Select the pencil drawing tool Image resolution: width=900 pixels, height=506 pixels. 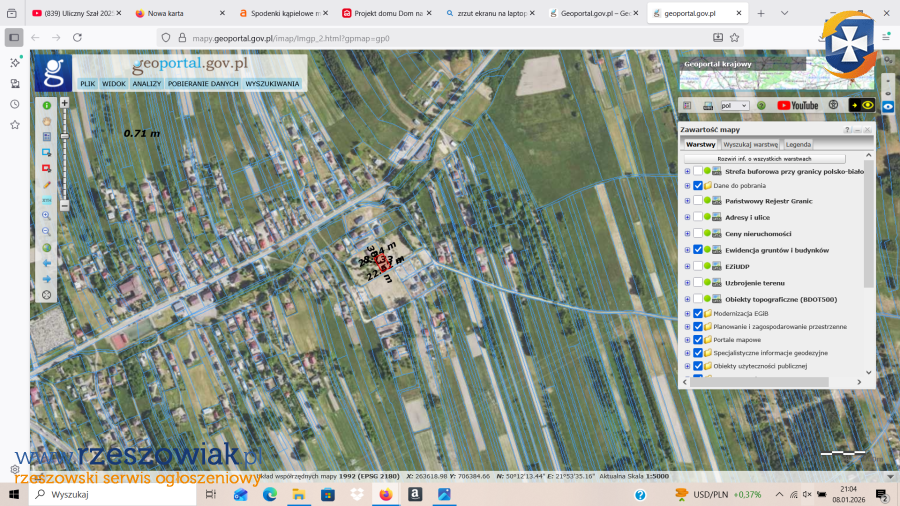click(x=46, y=185)
